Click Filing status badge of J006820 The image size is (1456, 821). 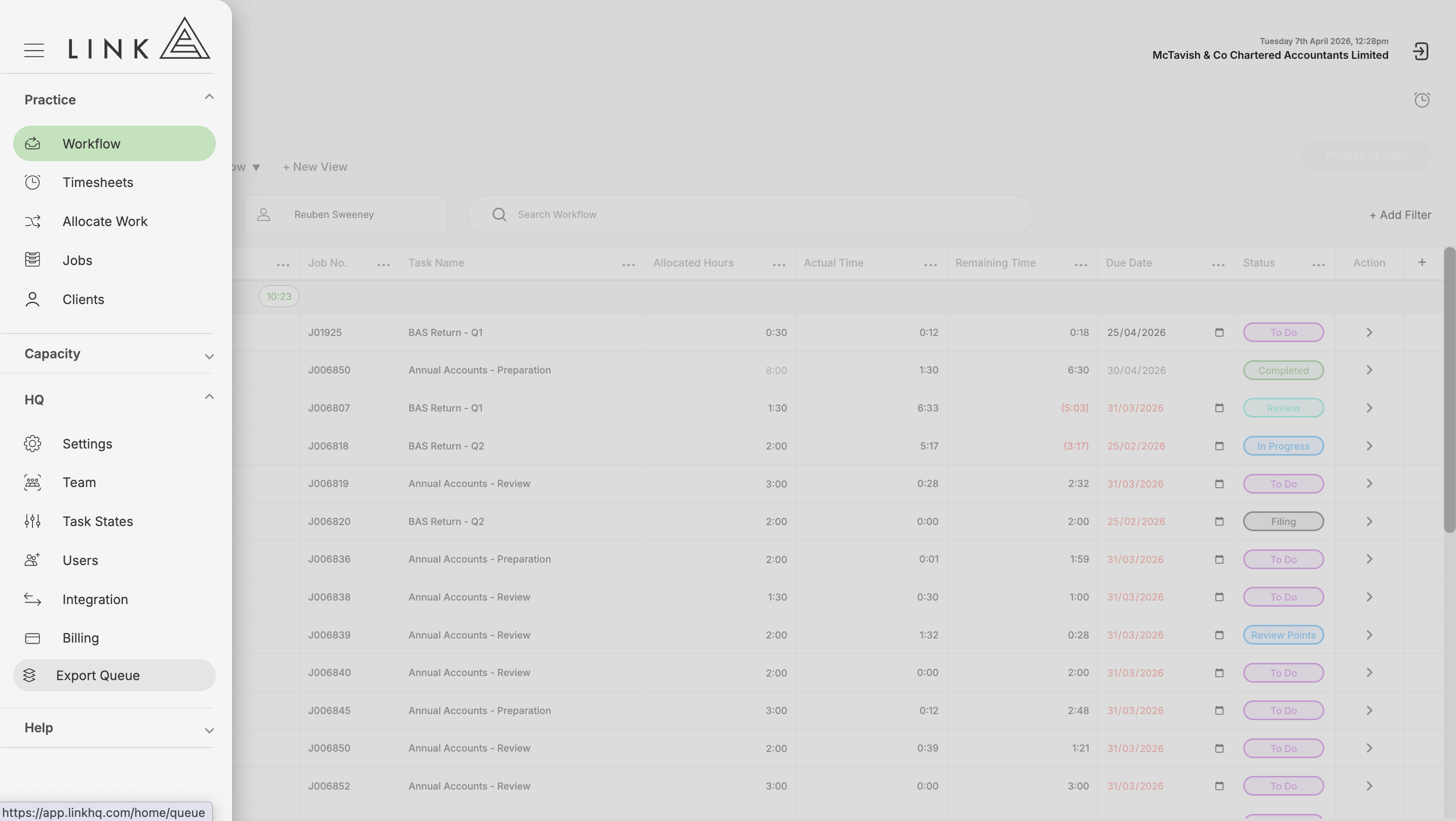(1284, 522)
